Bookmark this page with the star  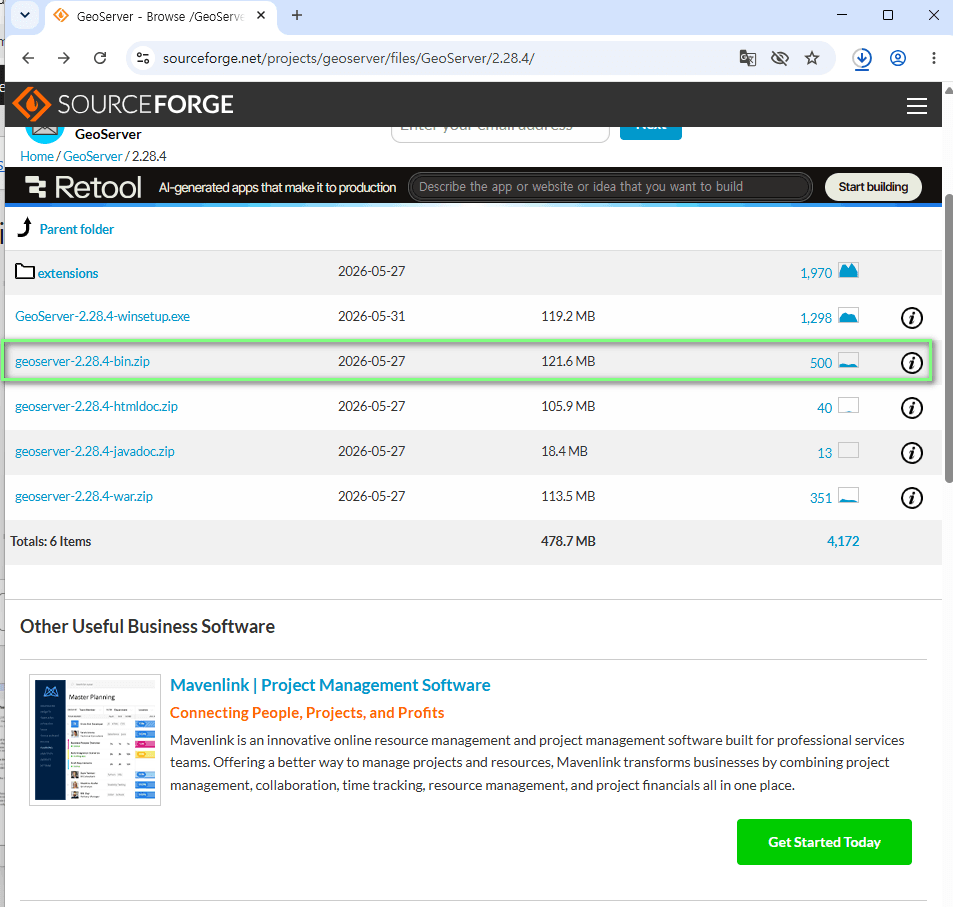812,58
